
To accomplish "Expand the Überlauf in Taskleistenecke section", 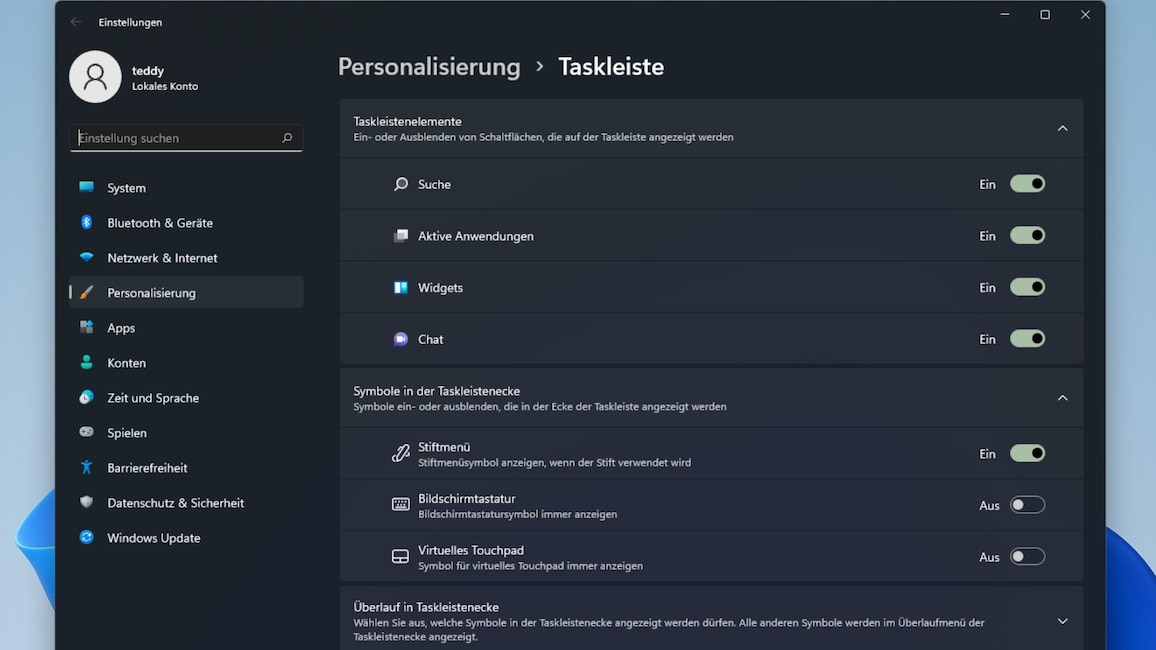I will coord(1062,620).
